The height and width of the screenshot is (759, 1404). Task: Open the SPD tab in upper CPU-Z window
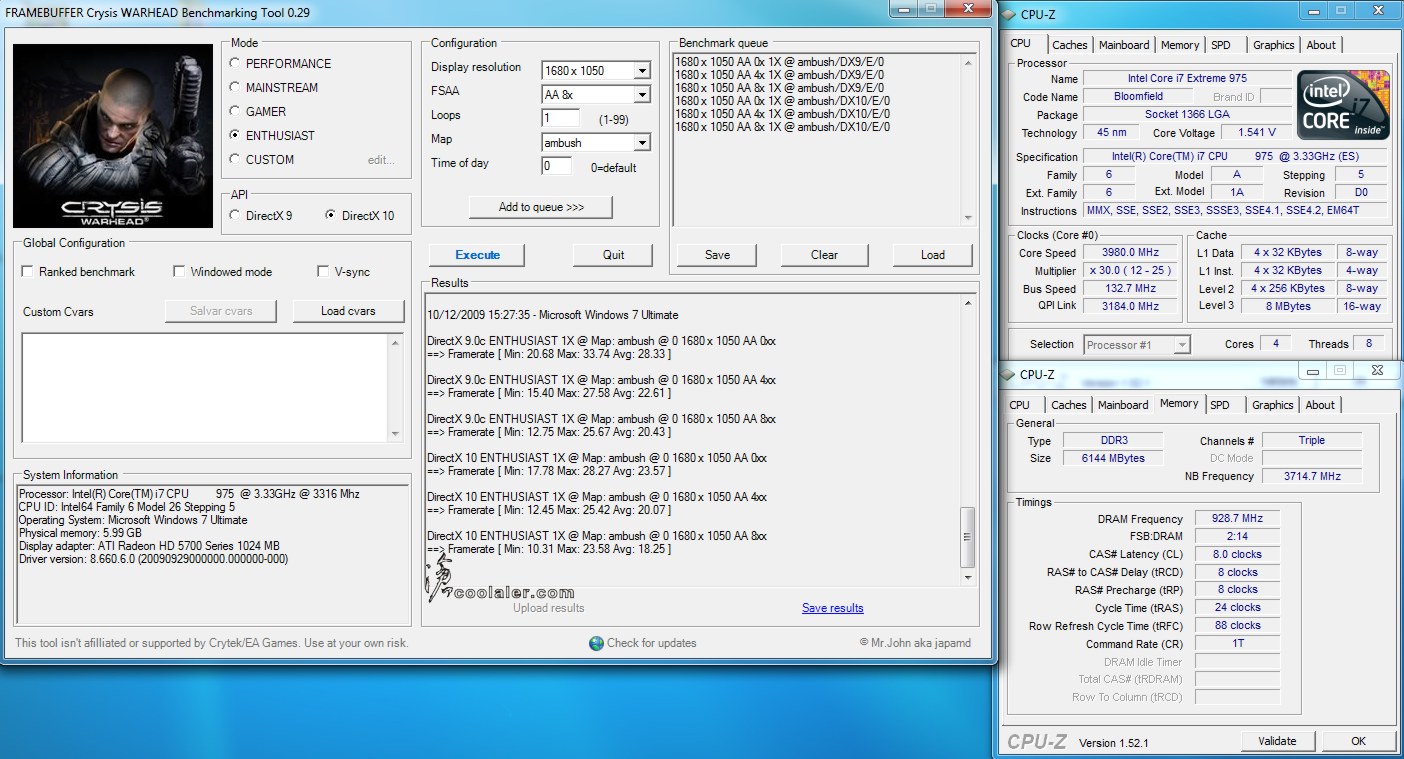pos(1221,45)
